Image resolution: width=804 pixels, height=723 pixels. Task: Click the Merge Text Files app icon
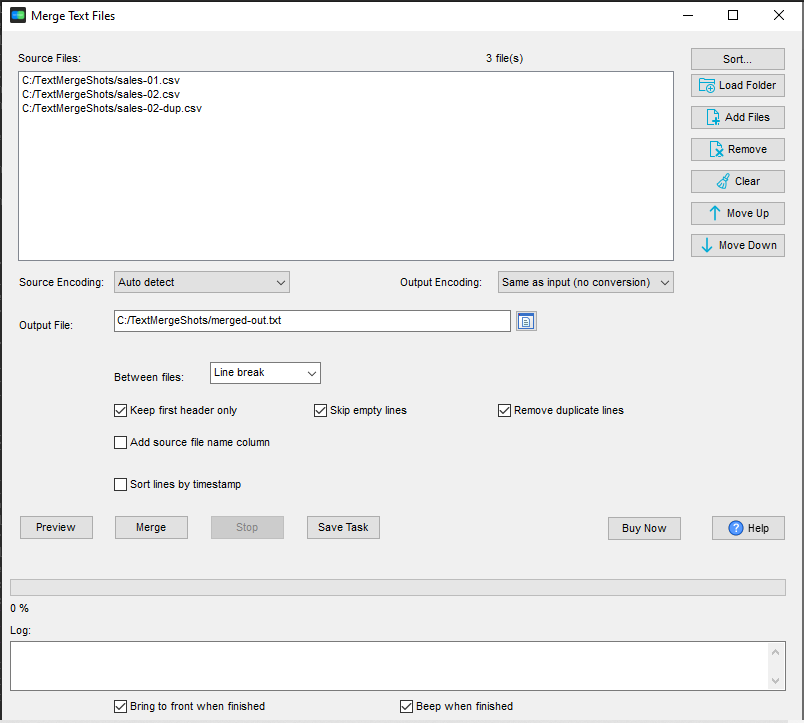click(x=18, y=15)
